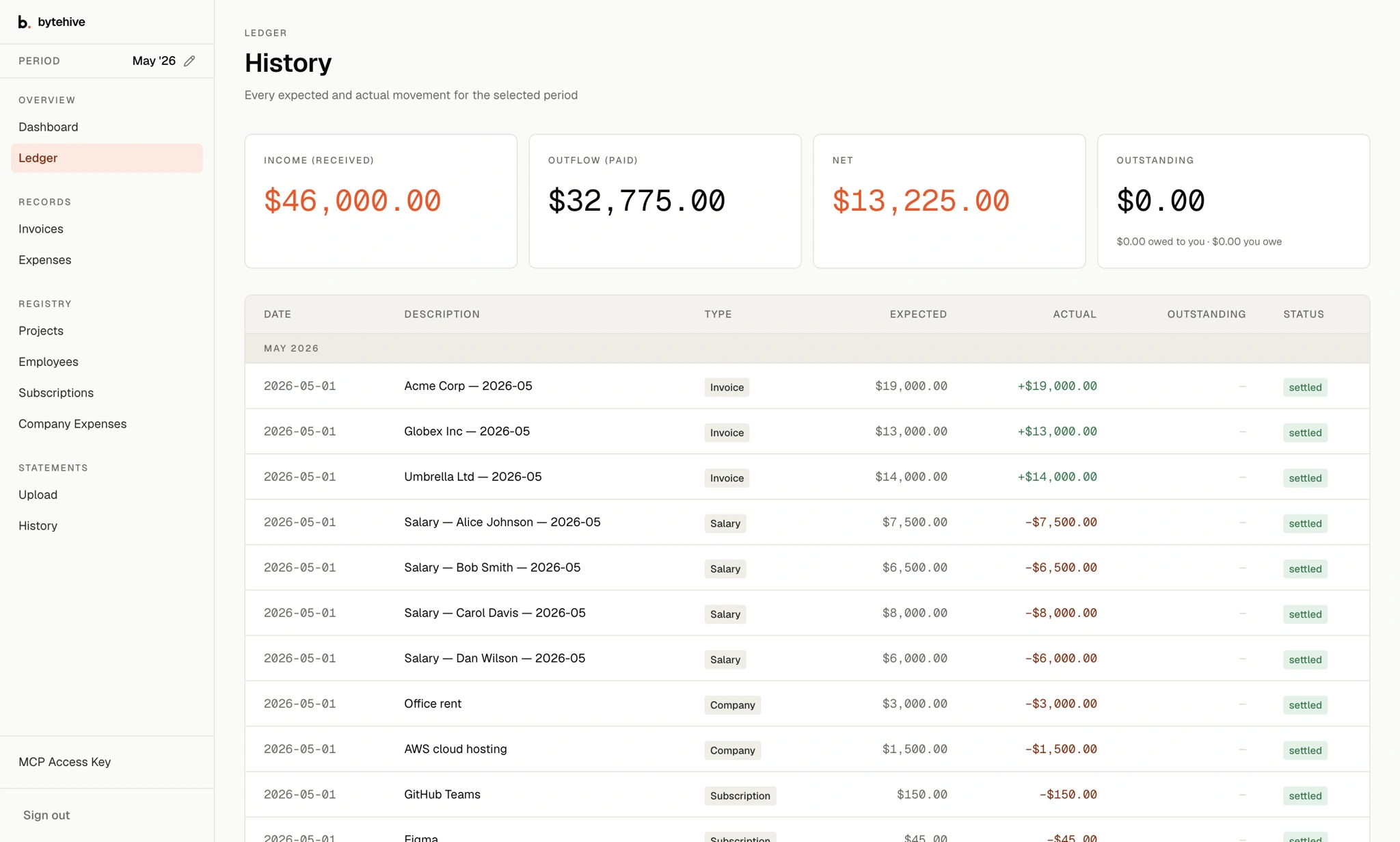Click Salary tag on Dan Wilson row
The width and height of the screenshot is (1400, 842).
725,659
